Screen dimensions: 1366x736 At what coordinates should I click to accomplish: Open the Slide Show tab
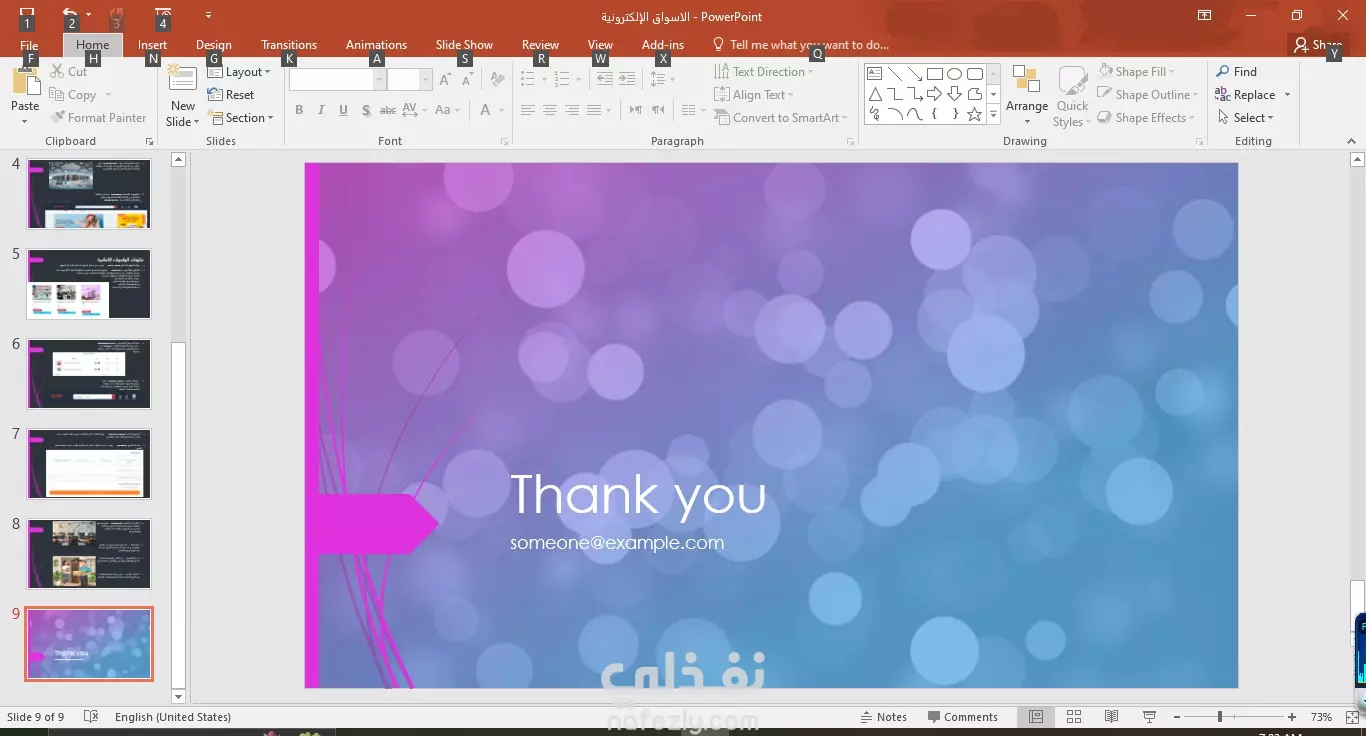pyautogui.click(x=464, y=45)
